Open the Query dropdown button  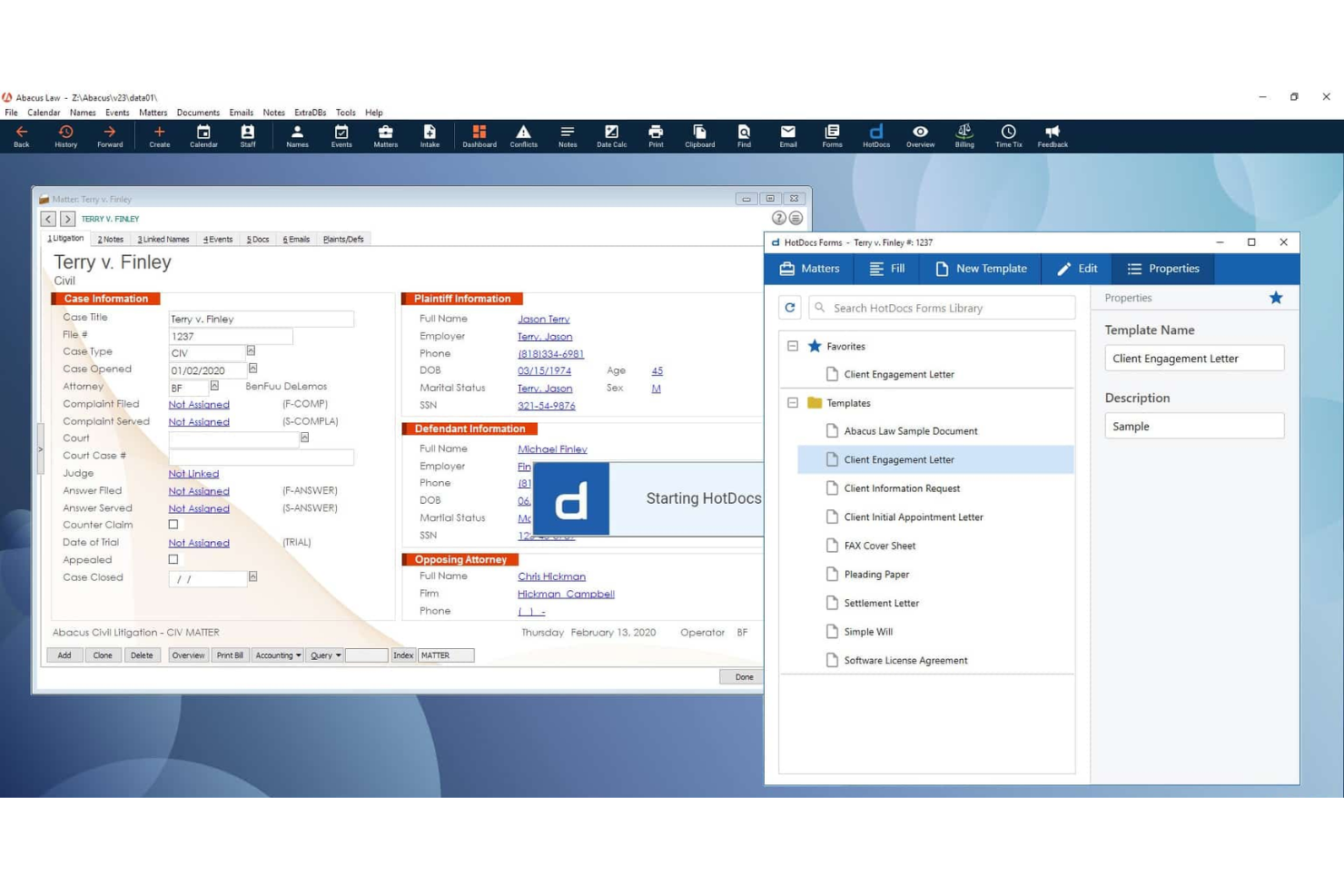[x=325, y=655]
